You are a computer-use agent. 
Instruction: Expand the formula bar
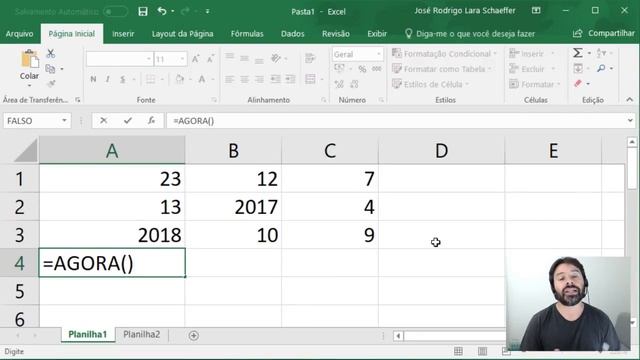pyautogui.click(x=630, y=121)
